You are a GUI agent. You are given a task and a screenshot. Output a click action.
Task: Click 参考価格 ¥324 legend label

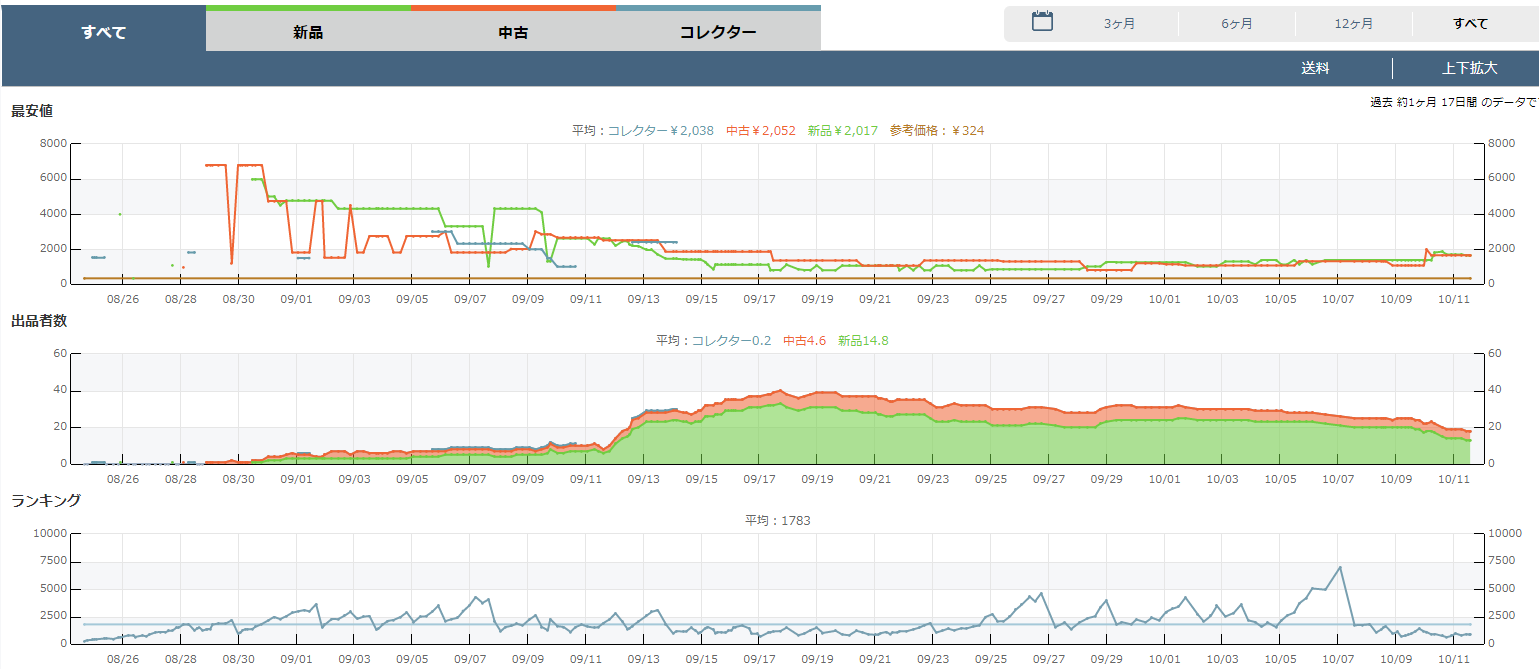coord(936,130)
